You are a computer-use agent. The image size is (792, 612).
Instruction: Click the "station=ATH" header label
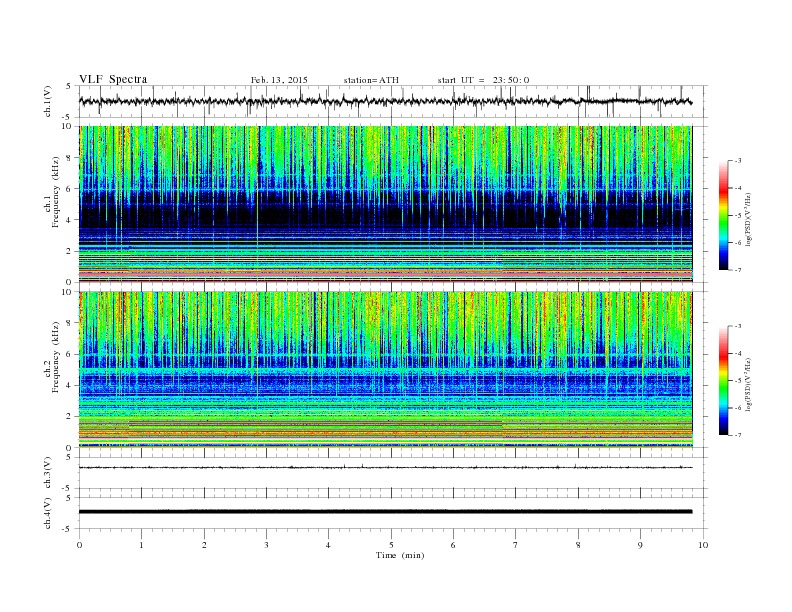371,80
